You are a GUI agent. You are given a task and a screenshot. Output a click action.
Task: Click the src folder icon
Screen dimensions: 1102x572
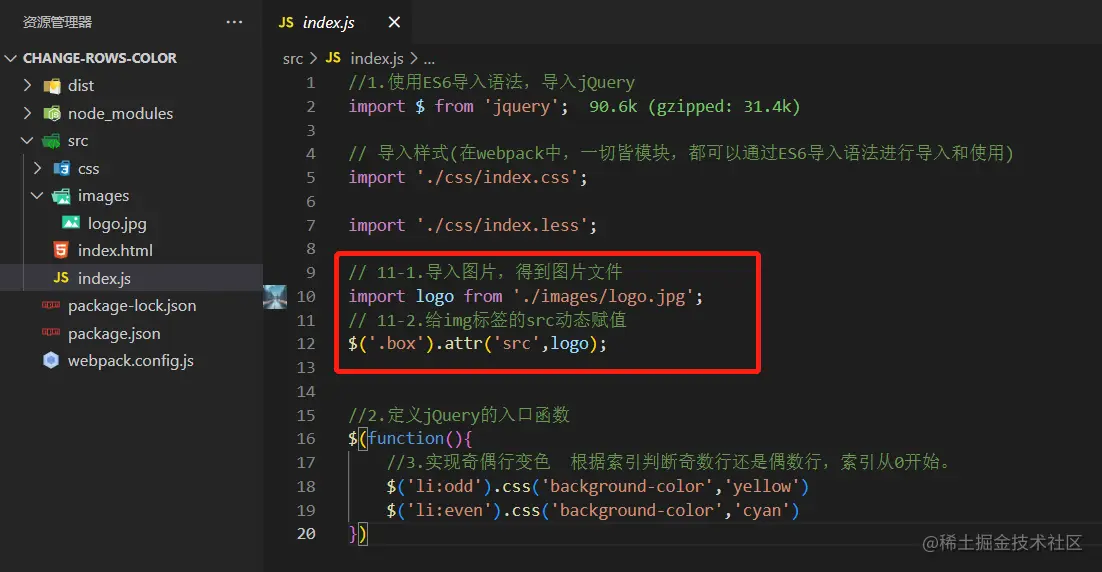pyautogui.click(x=51, y=141)
